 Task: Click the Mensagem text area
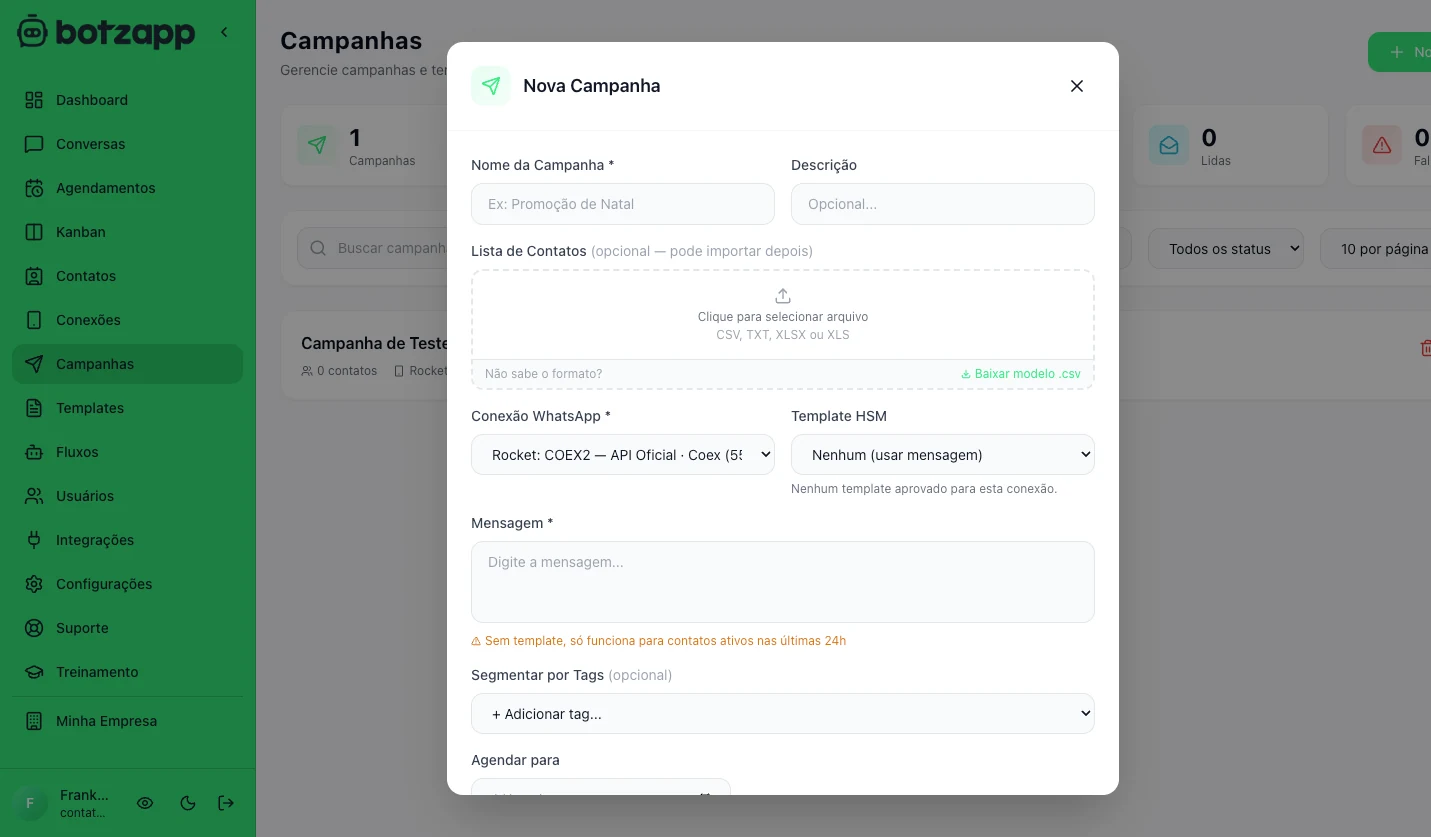tap(783, 582)
